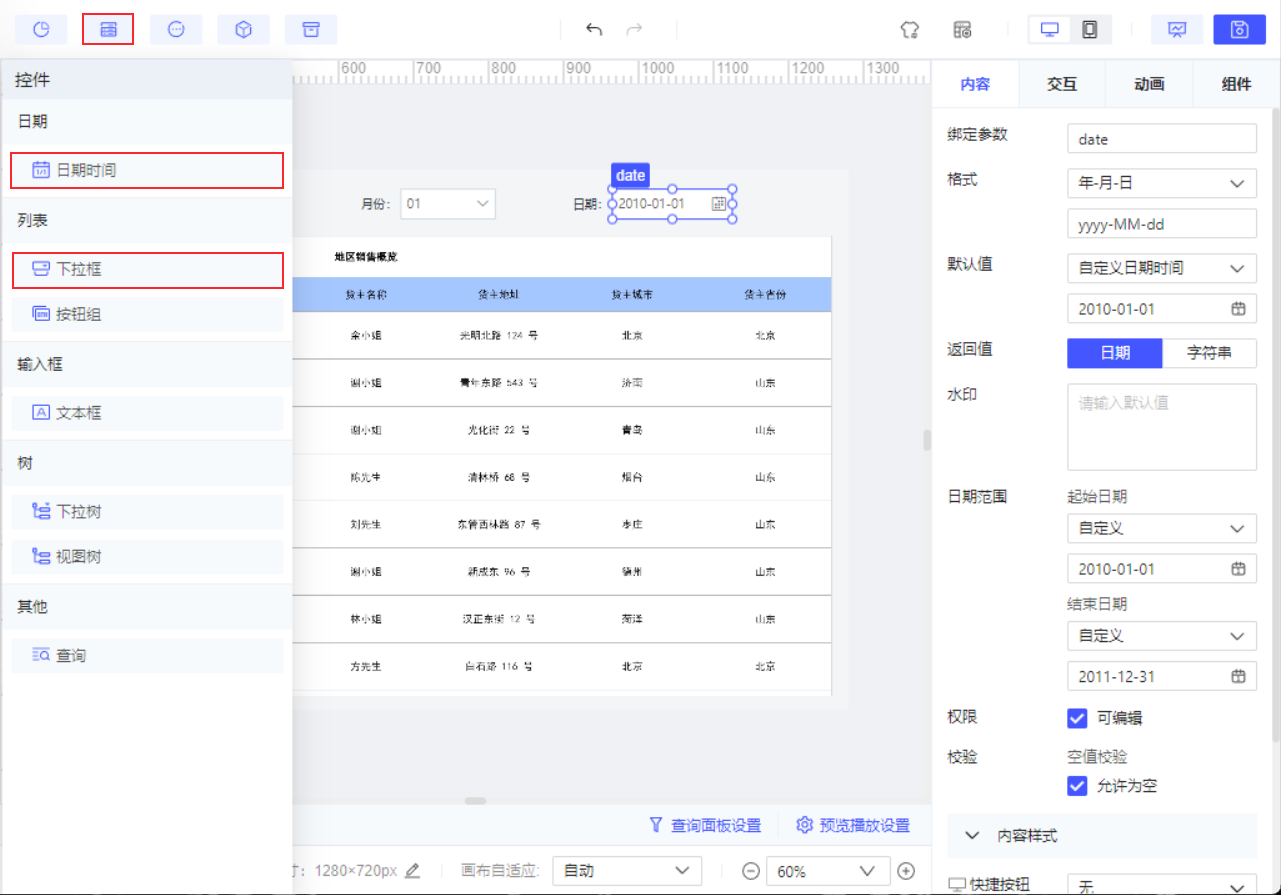The height and width of the screenshot is (895, 1281).
Task: Click the 绑定参数 input field
Action: coord(1162,139)
